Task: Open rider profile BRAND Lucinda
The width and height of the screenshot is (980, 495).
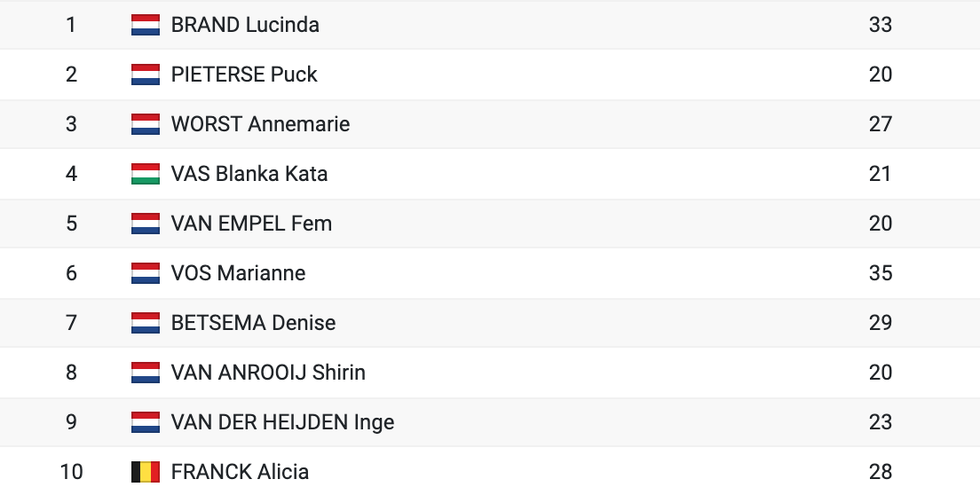Action: tap(245, 25)
